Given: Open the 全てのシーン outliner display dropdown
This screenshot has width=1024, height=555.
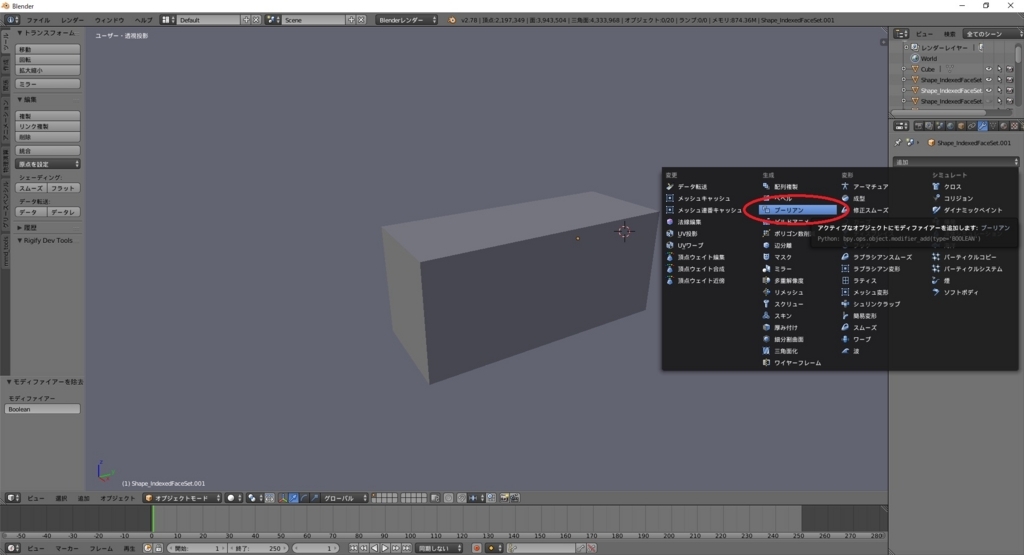Looking at the screenshot, I should (993, 34).
